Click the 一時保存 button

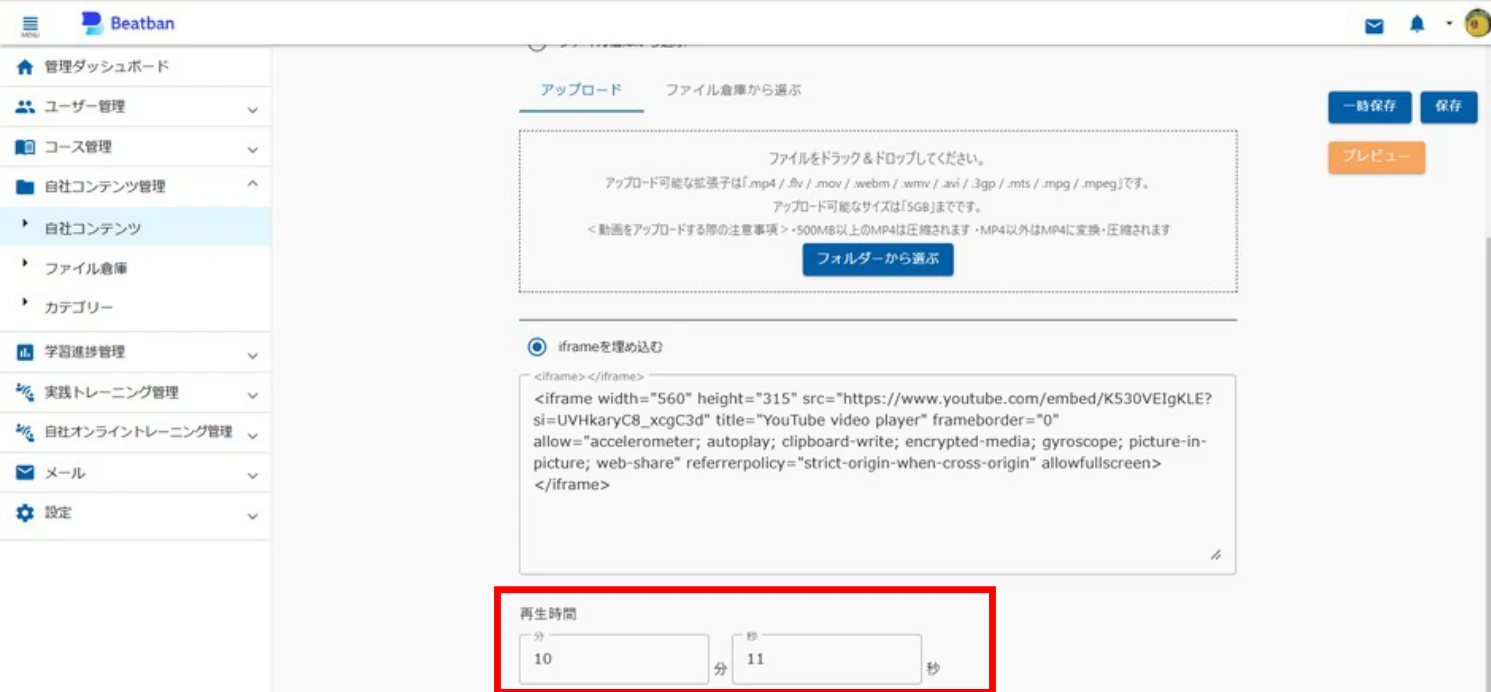pos(1369,106)
